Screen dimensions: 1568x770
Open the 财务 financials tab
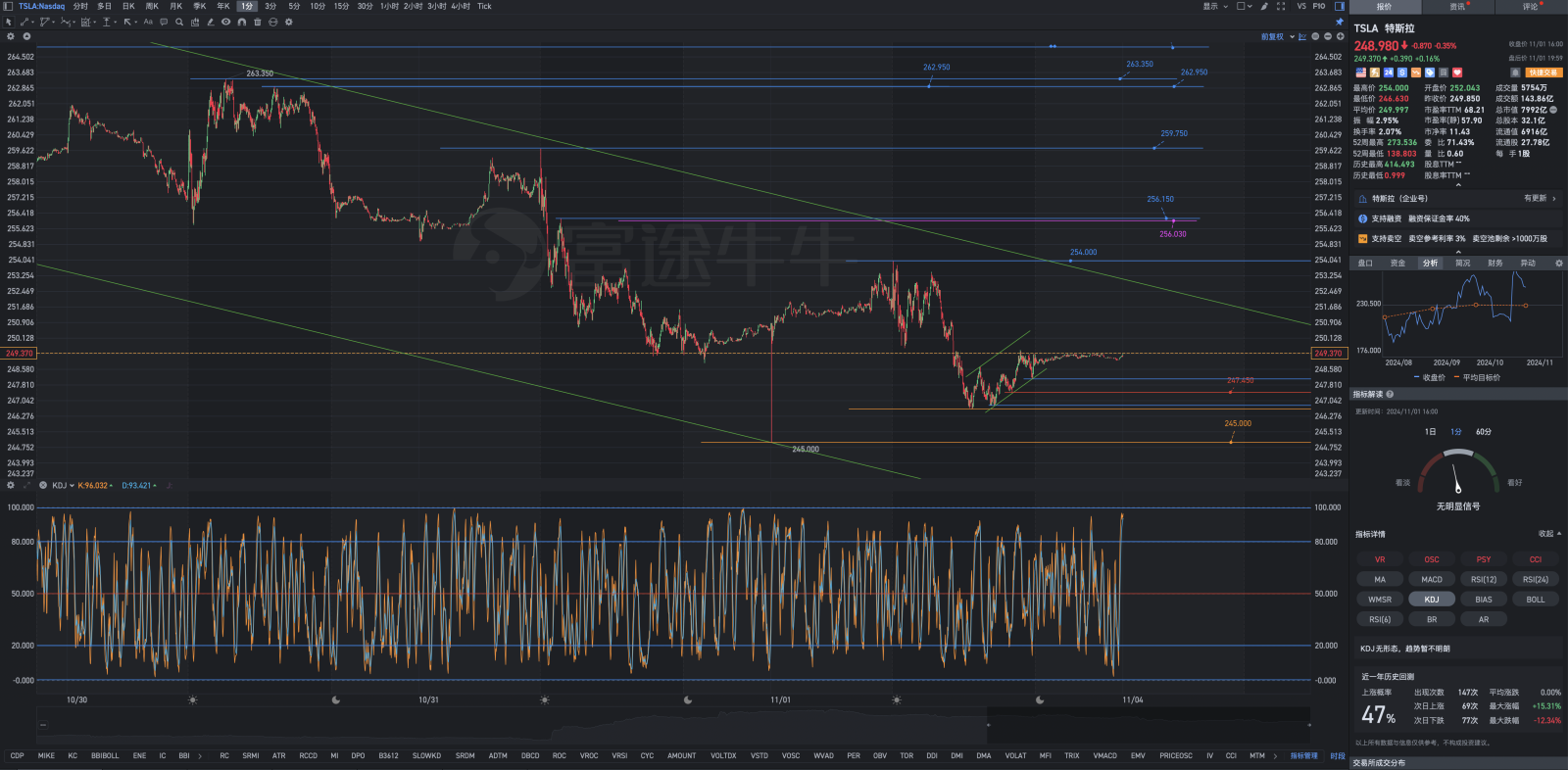[x=1495, y=263]
